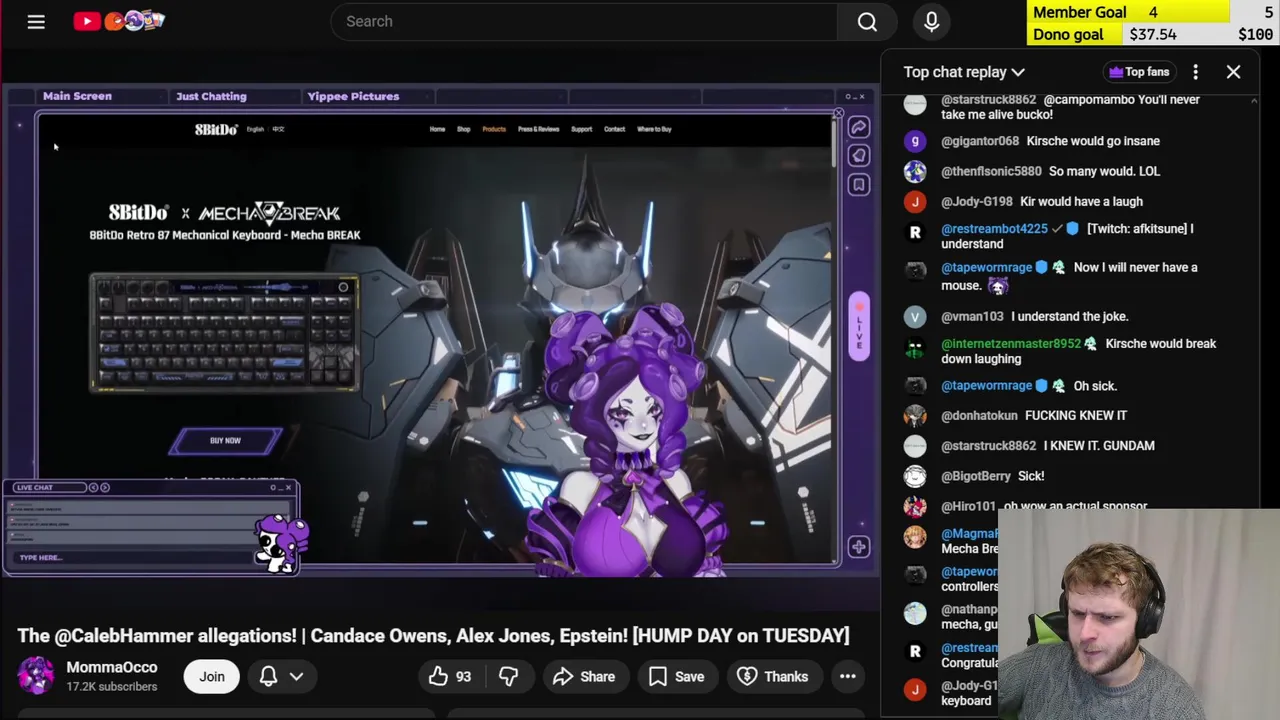Like the video with thumbs up

(449, 677)
